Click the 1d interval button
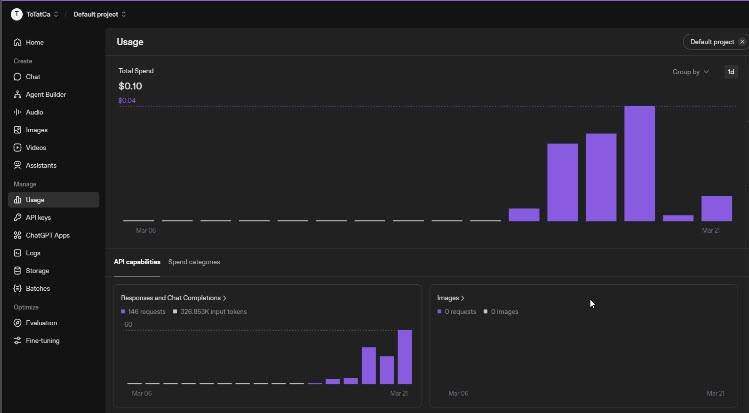This screenshot has width=749, height=413. click(730, 72)
